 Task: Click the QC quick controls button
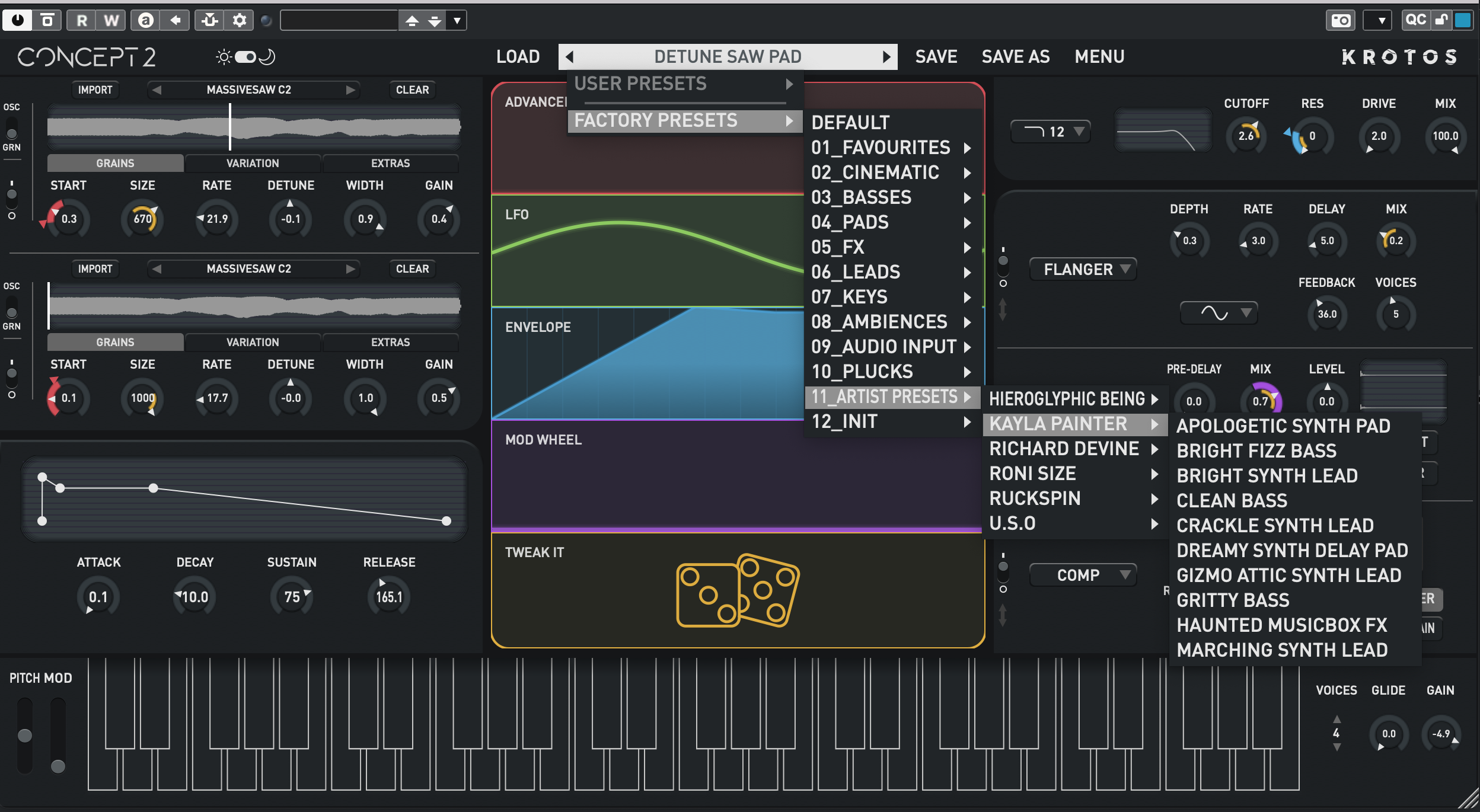(1415, 20)
